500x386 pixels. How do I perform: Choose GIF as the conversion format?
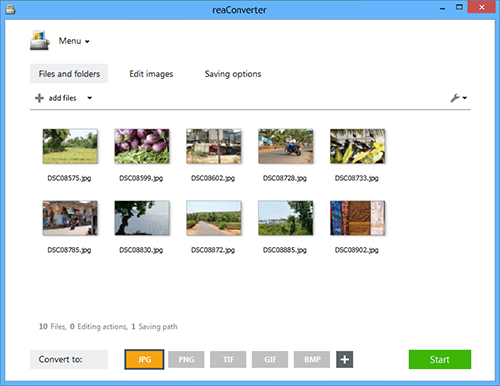pos(270,359)
